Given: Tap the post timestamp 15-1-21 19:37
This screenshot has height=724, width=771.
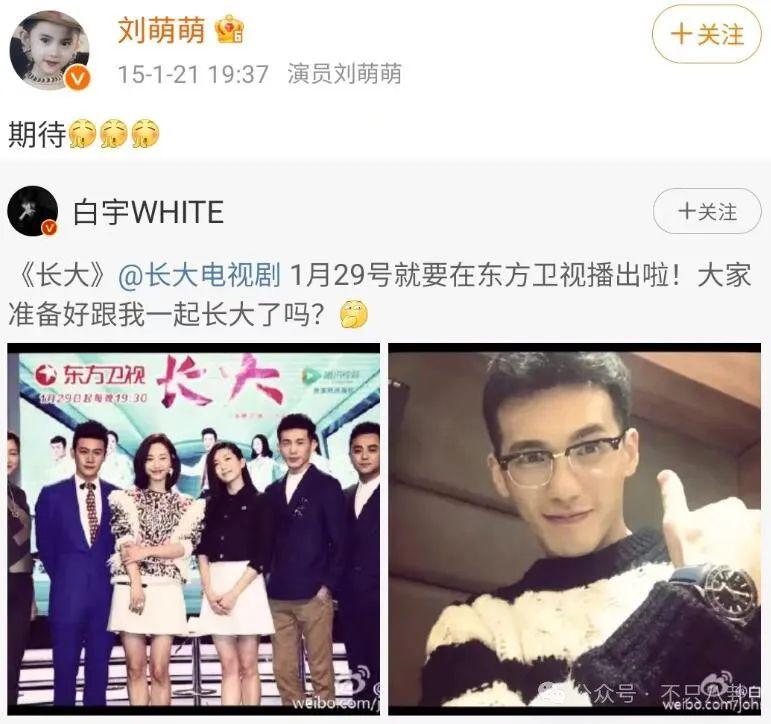Looking at the screenshot, I should [x=193, y=74].
